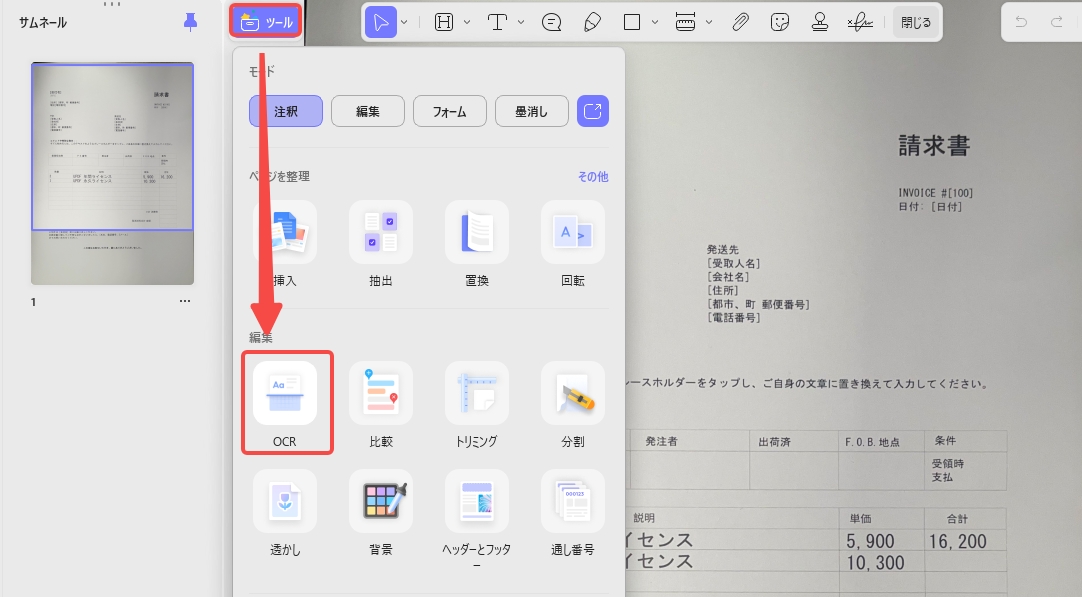Image resolution: width=1082 pixels, height=597 pixels.
Task: Click the paperclip attachment tool
Action: click(740, 22)
